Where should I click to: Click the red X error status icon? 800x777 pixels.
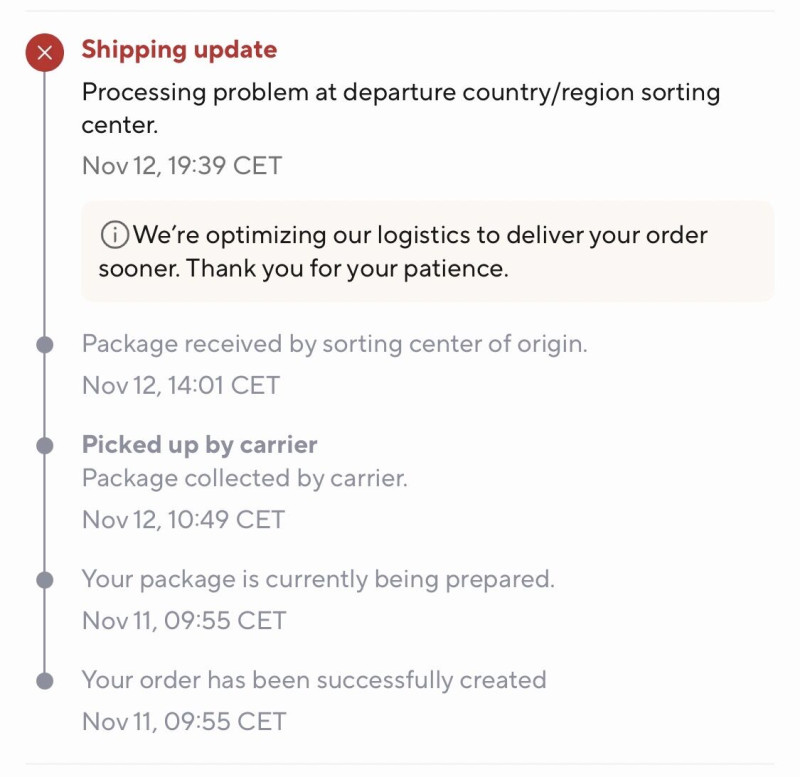tap(44, 53)
